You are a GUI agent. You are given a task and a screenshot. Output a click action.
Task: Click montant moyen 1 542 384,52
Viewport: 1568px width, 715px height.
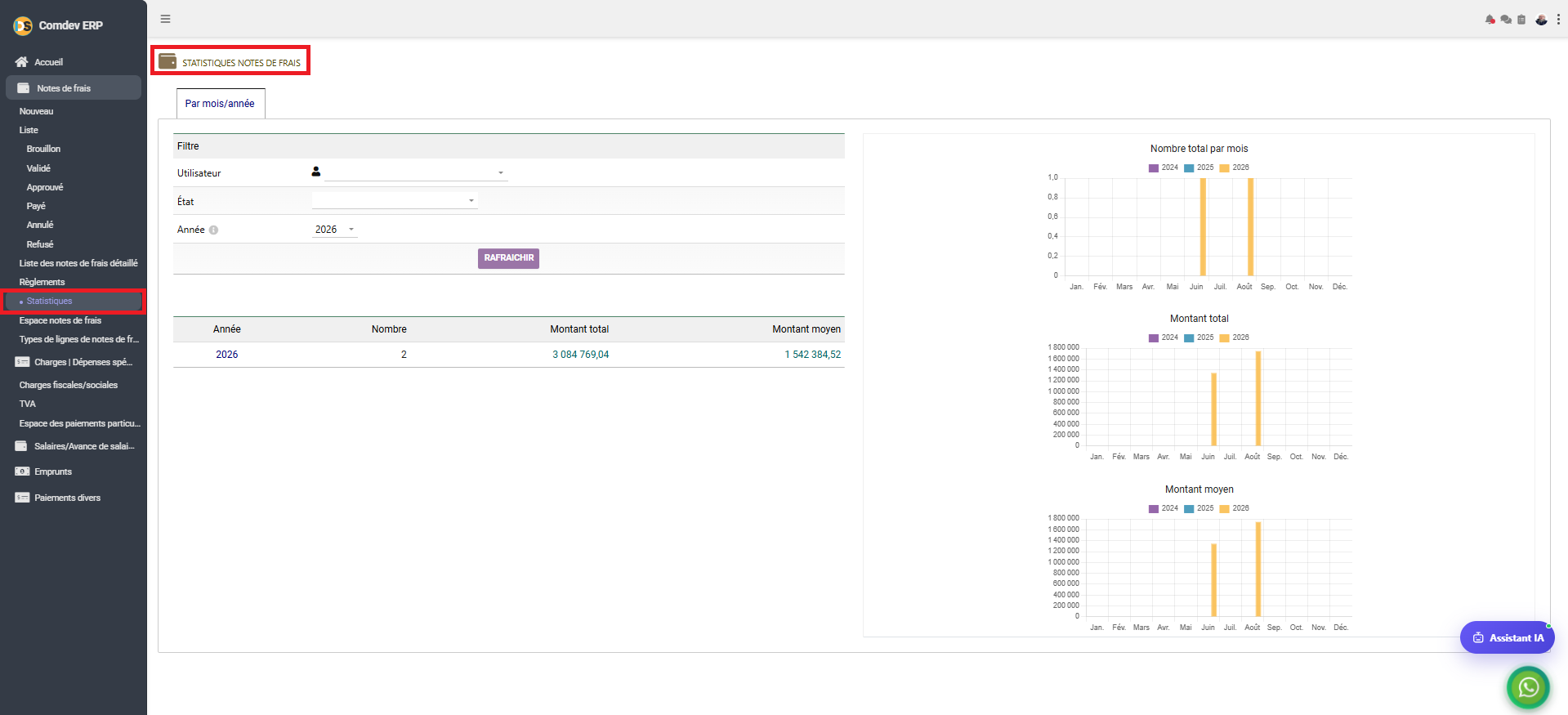[813, 355]
